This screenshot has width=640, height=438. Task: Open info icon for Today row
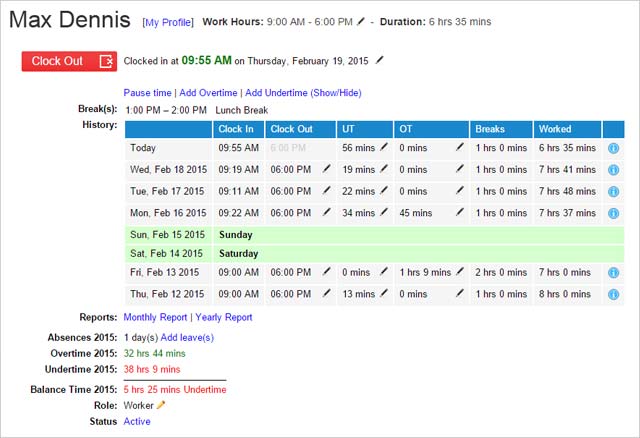point(613,148)
